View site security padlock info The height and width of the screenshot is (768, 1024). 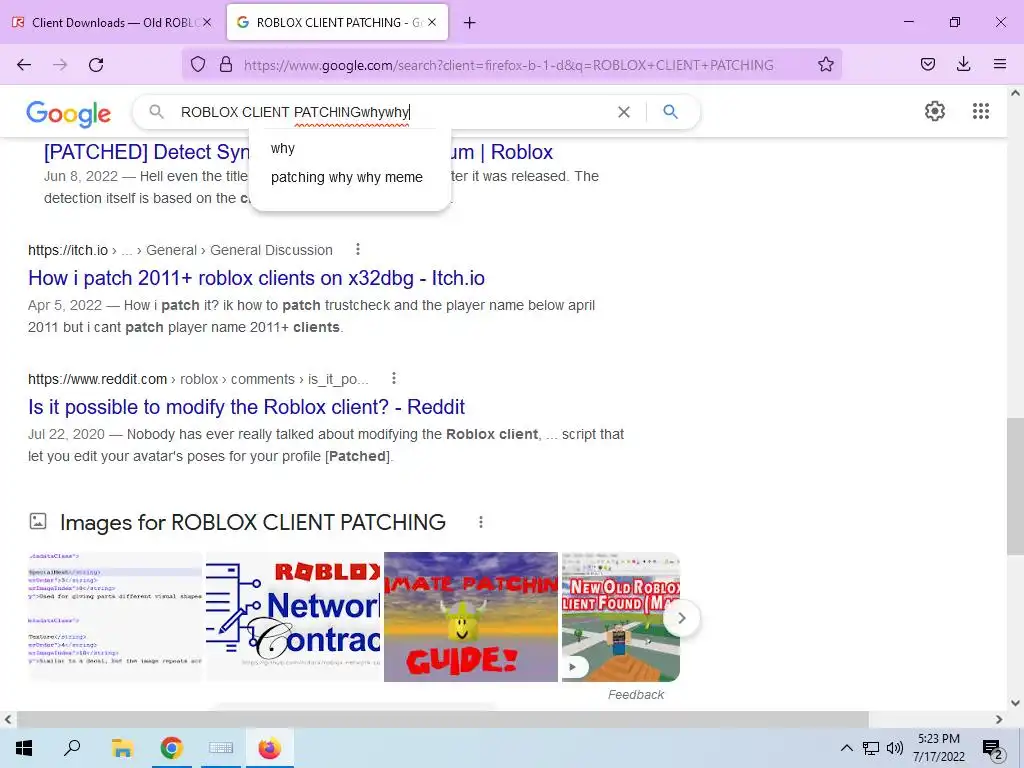coord(226,64)
